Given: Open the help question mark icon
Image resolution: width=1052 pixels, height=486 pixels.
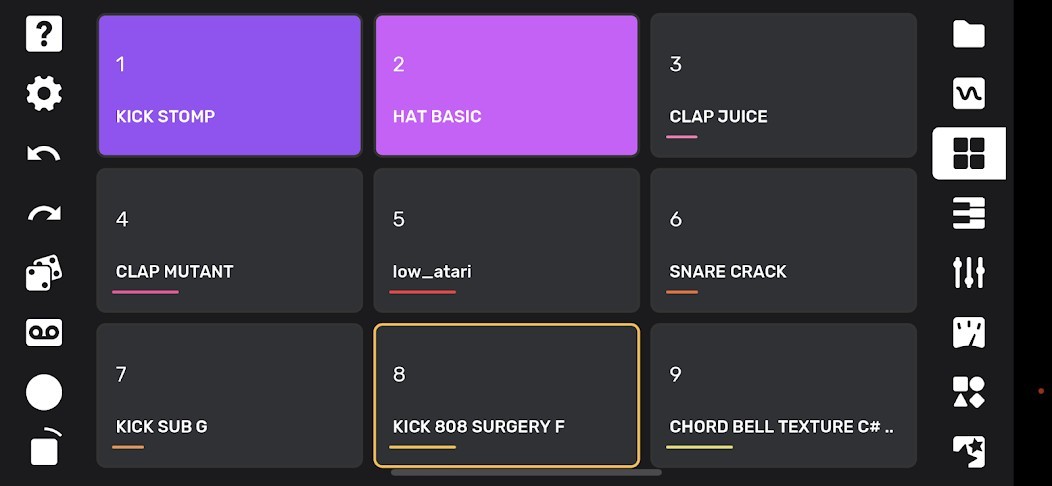Looking at the screenshot, I should pyautogui.click(x=44, y=34).
